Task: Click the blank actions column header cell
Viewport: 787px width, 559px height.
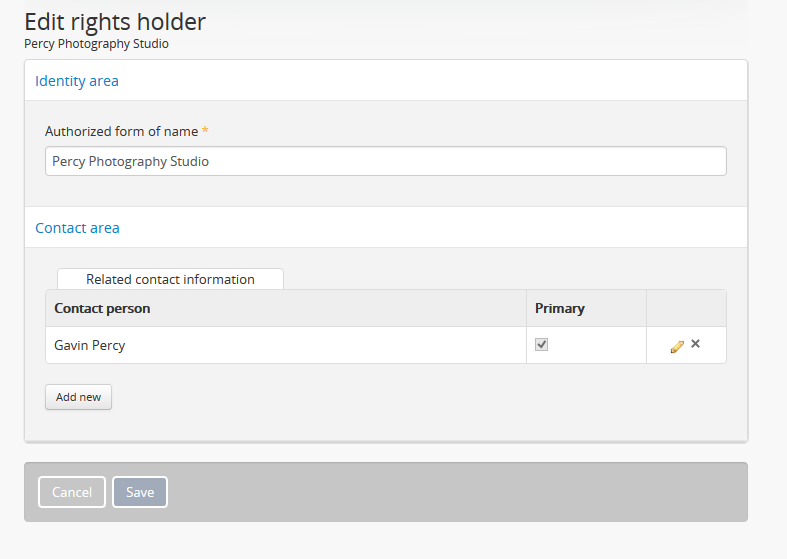Action: click(686, 308)
